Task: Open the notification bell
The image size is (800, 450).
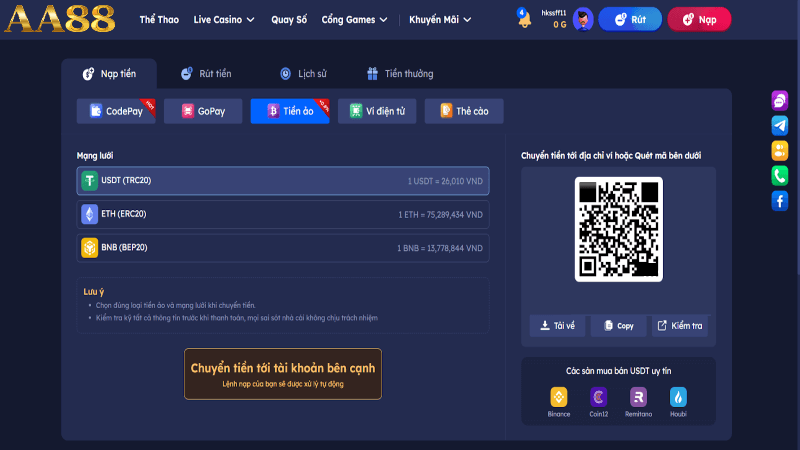Action: click(524, 18)
